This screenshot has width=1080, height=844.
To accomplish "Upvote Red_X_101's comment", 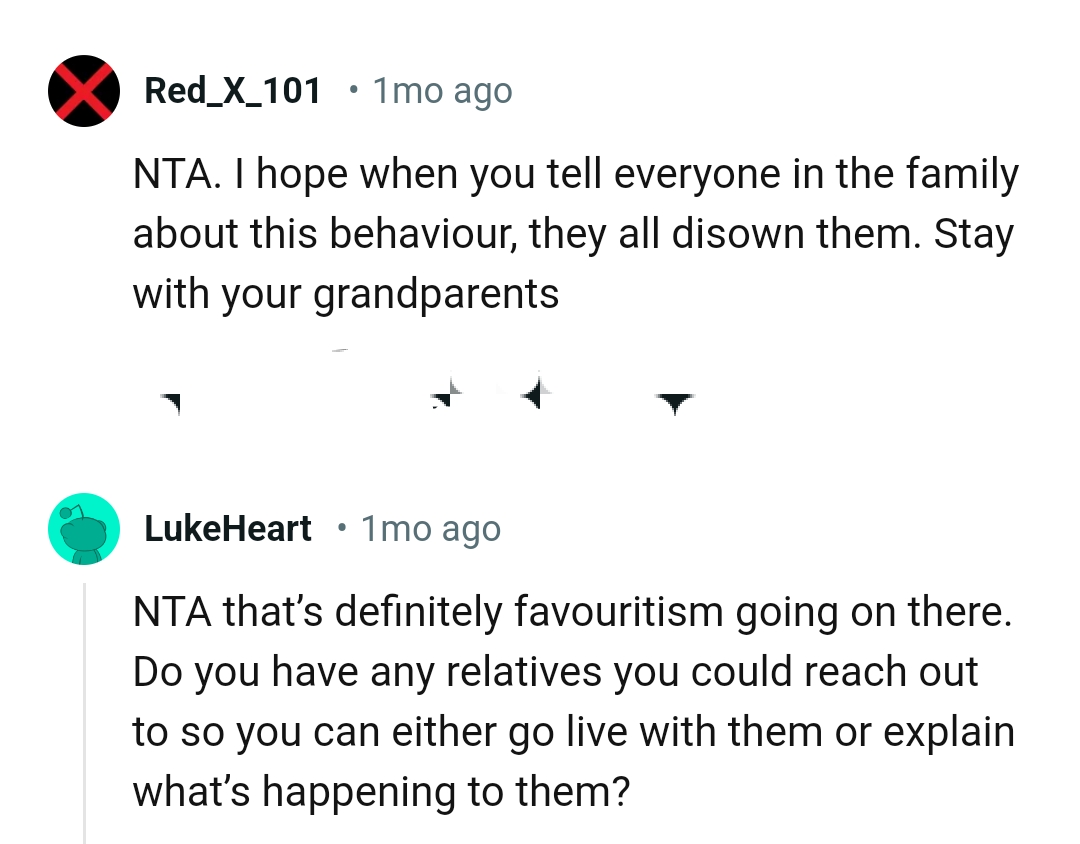I will [x=170, y=398].
